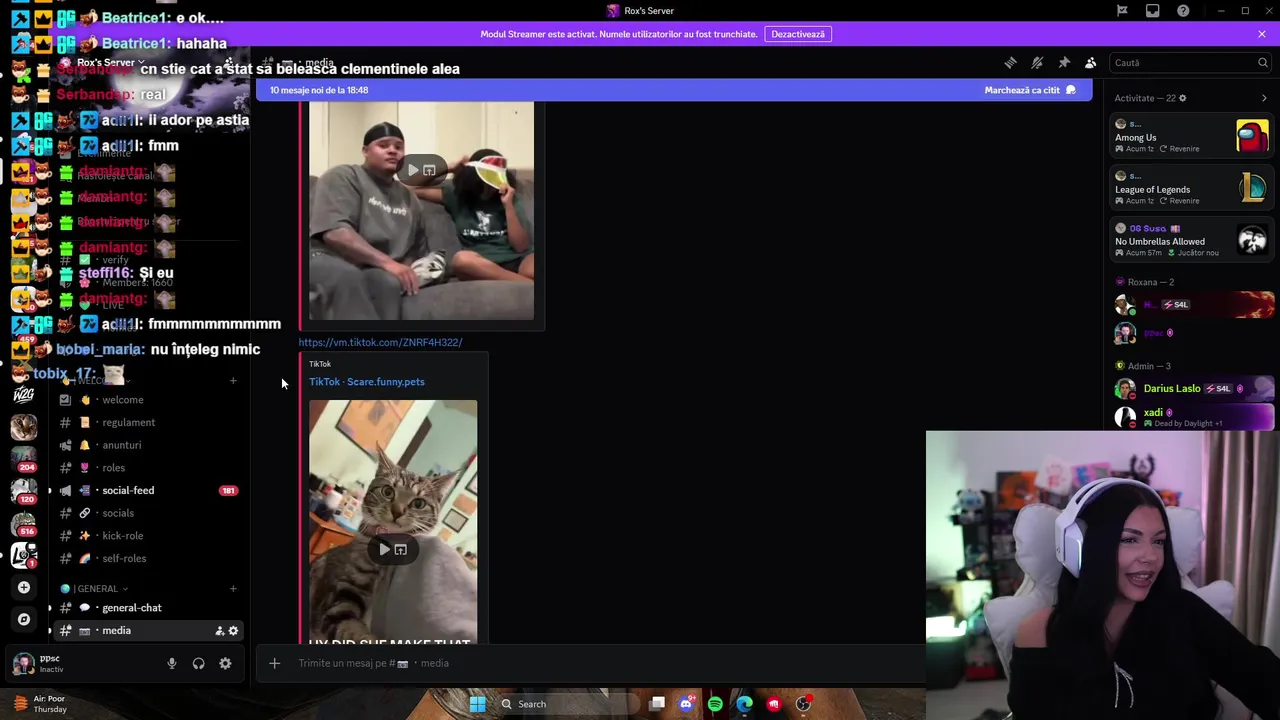Open Rox's Server dropdown menu

click(110, 63)
